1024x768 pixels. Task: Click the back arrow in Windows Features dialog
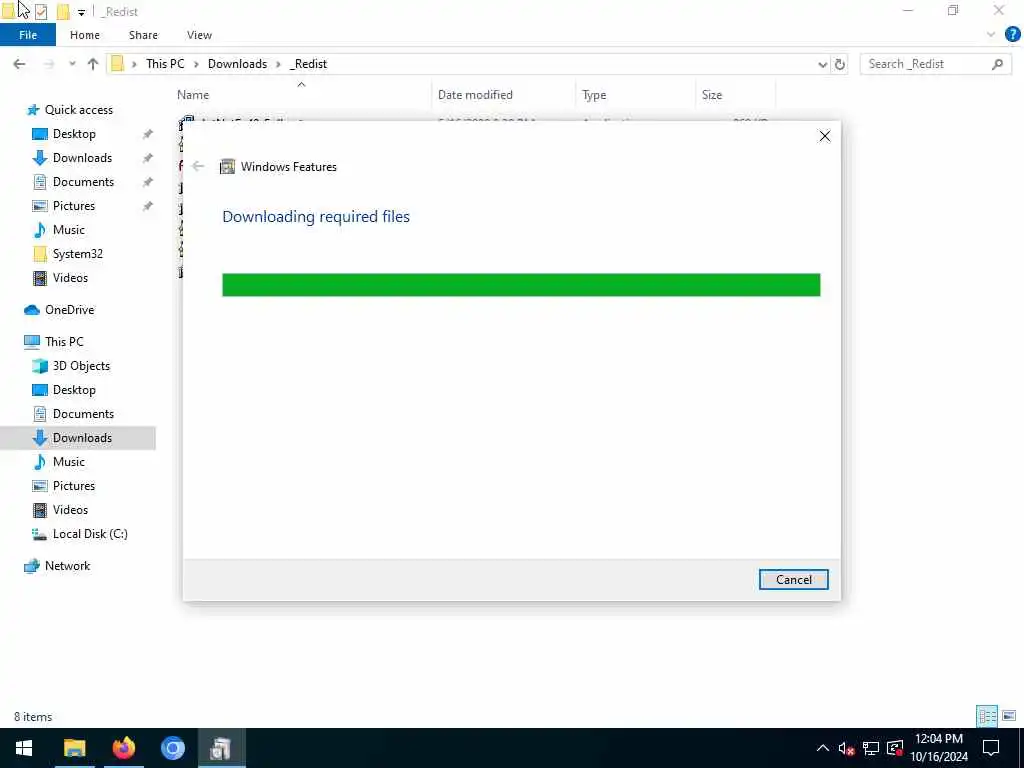coord(198,167)
